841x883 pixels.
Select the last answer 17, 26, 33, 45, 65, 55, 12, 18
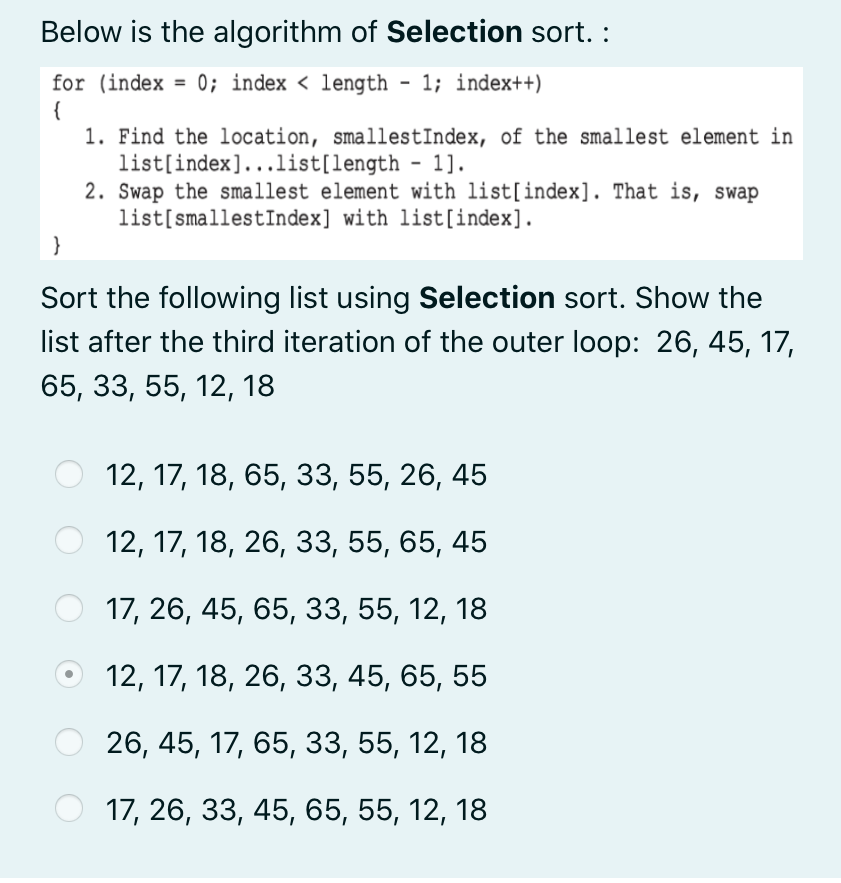tap(293, 809)
